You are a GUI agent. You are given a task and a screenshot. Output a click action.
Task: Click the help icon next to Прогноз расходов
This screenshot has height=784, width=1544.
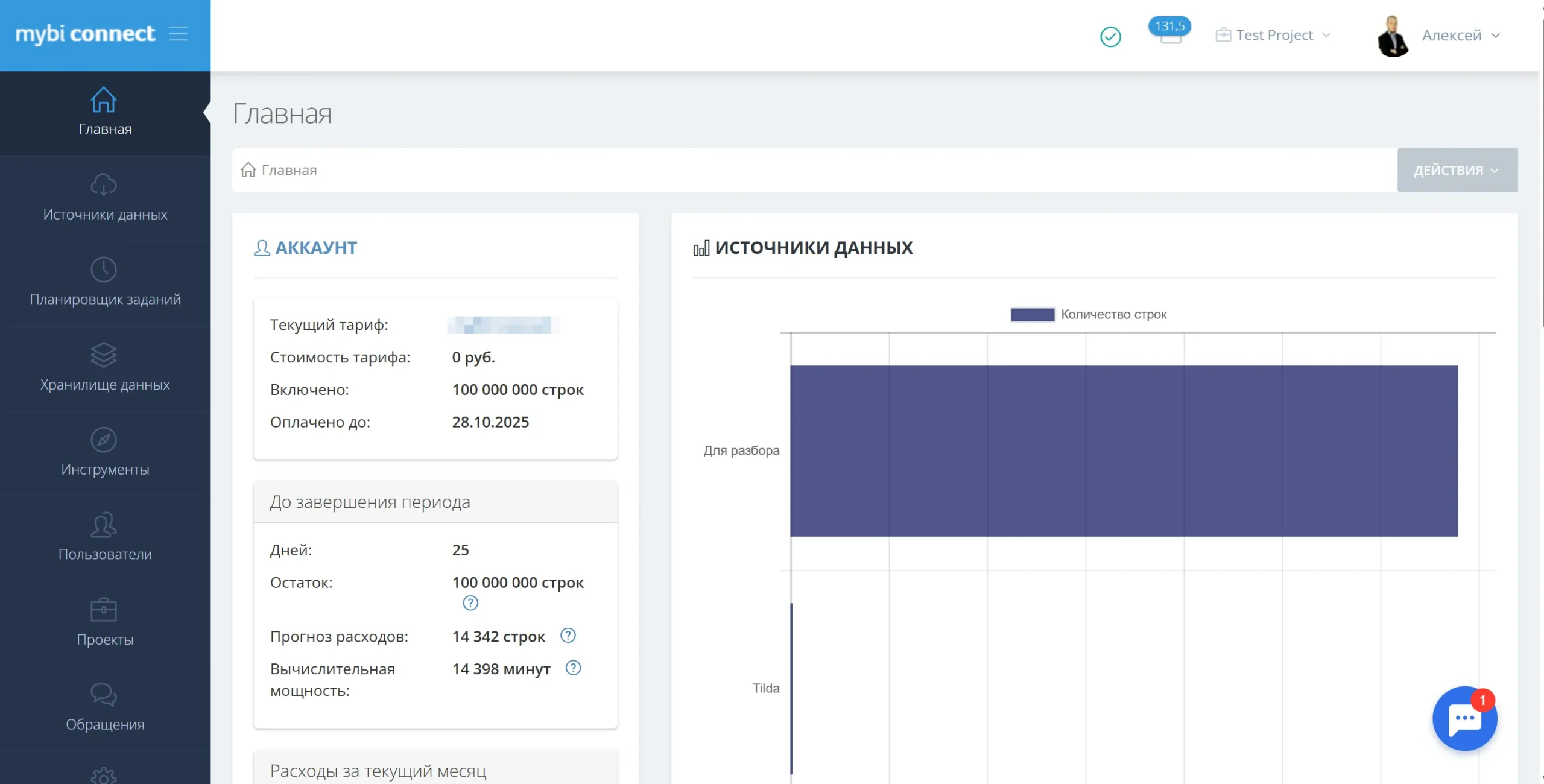(x=568, y=635)
